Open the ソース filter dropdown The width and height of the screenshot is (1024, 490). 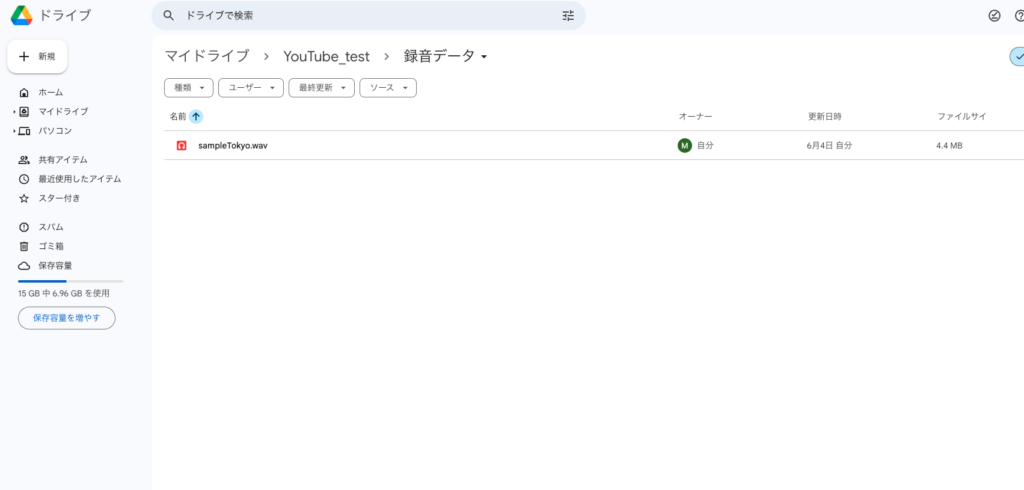(388, 88)
